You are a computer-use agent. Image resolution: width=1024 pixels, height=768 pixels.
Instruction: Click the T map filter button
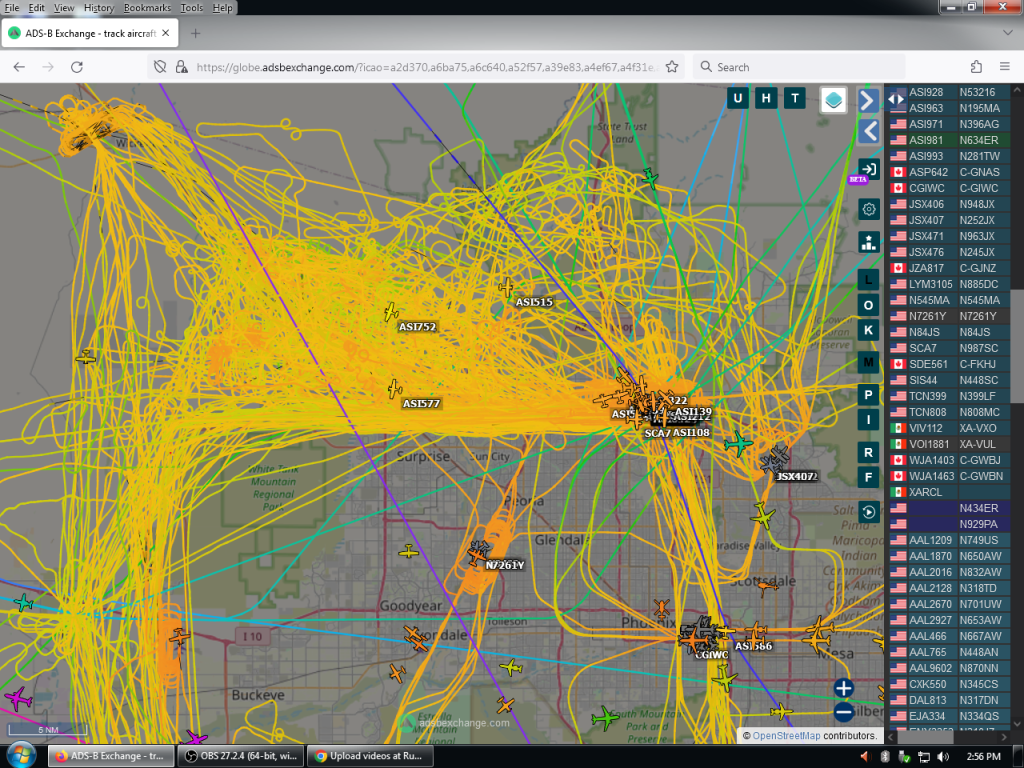[795, 99]
